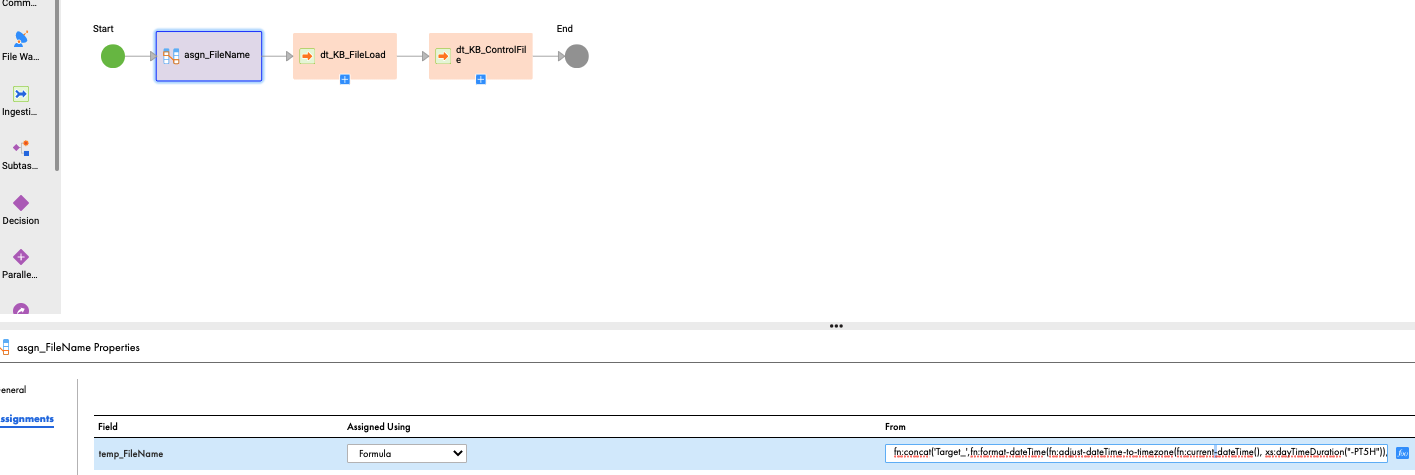
Task: Select the partially visible palette icon below Parallel
Action: click(x=21, y=309)
